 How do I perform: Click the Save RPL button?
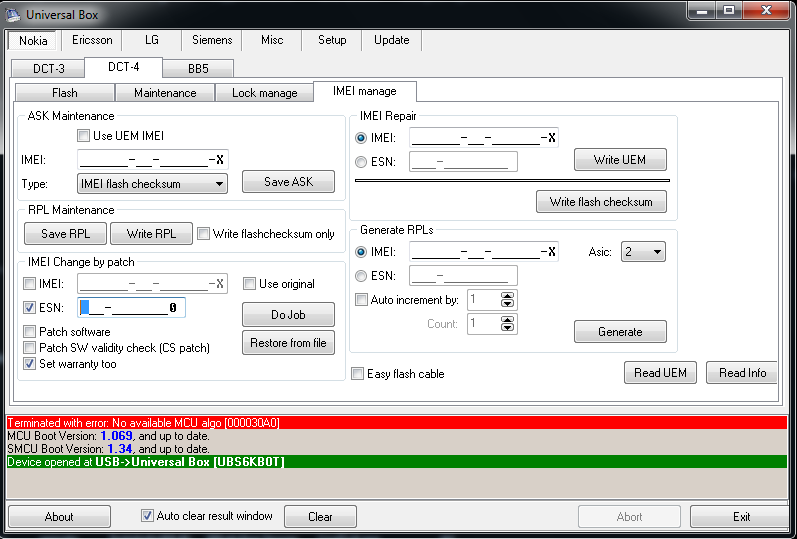coord(66,233)
